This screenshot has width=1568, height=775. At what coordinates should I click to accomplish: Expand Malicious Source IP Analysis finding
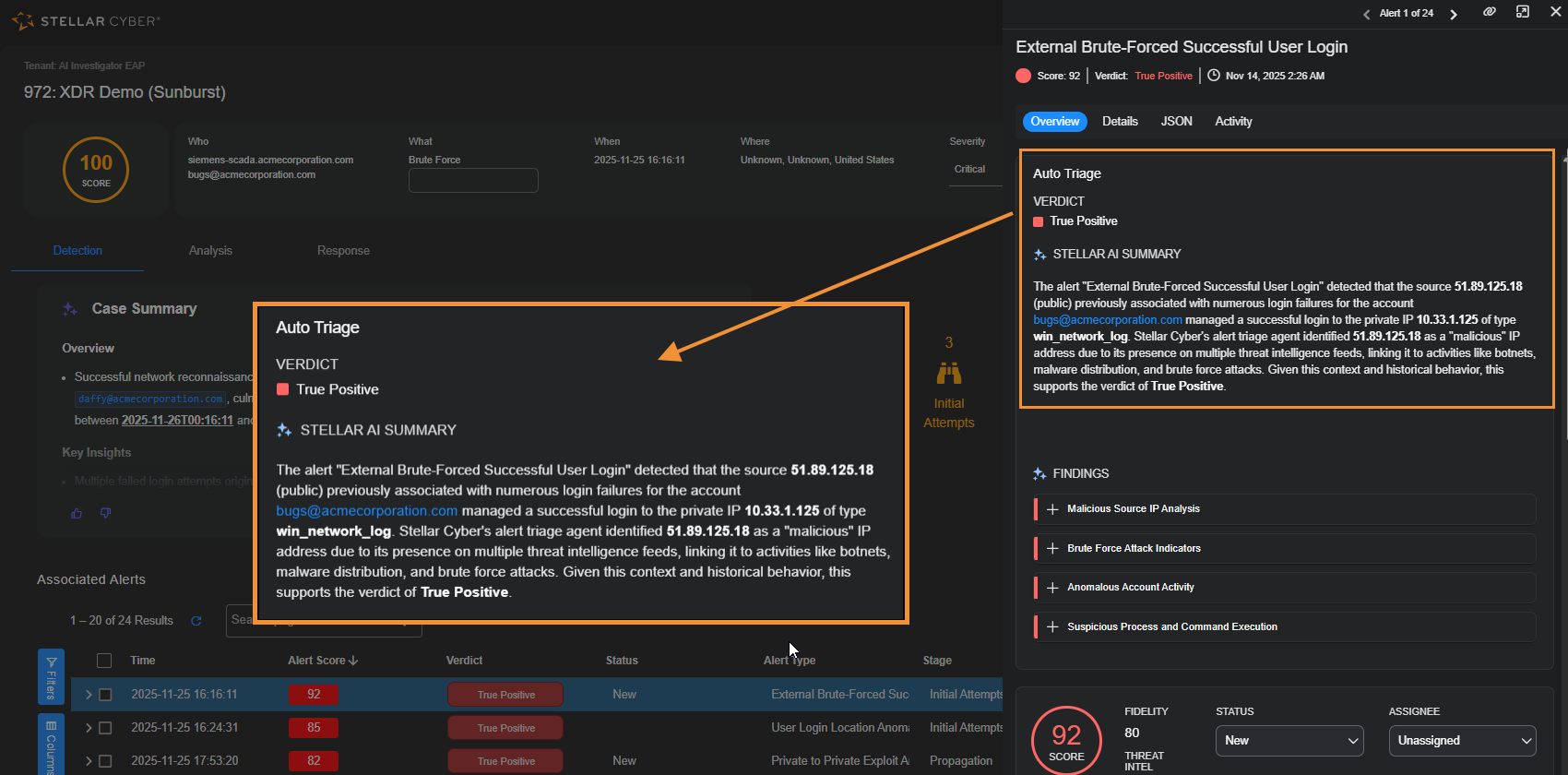click(1052, 509)
